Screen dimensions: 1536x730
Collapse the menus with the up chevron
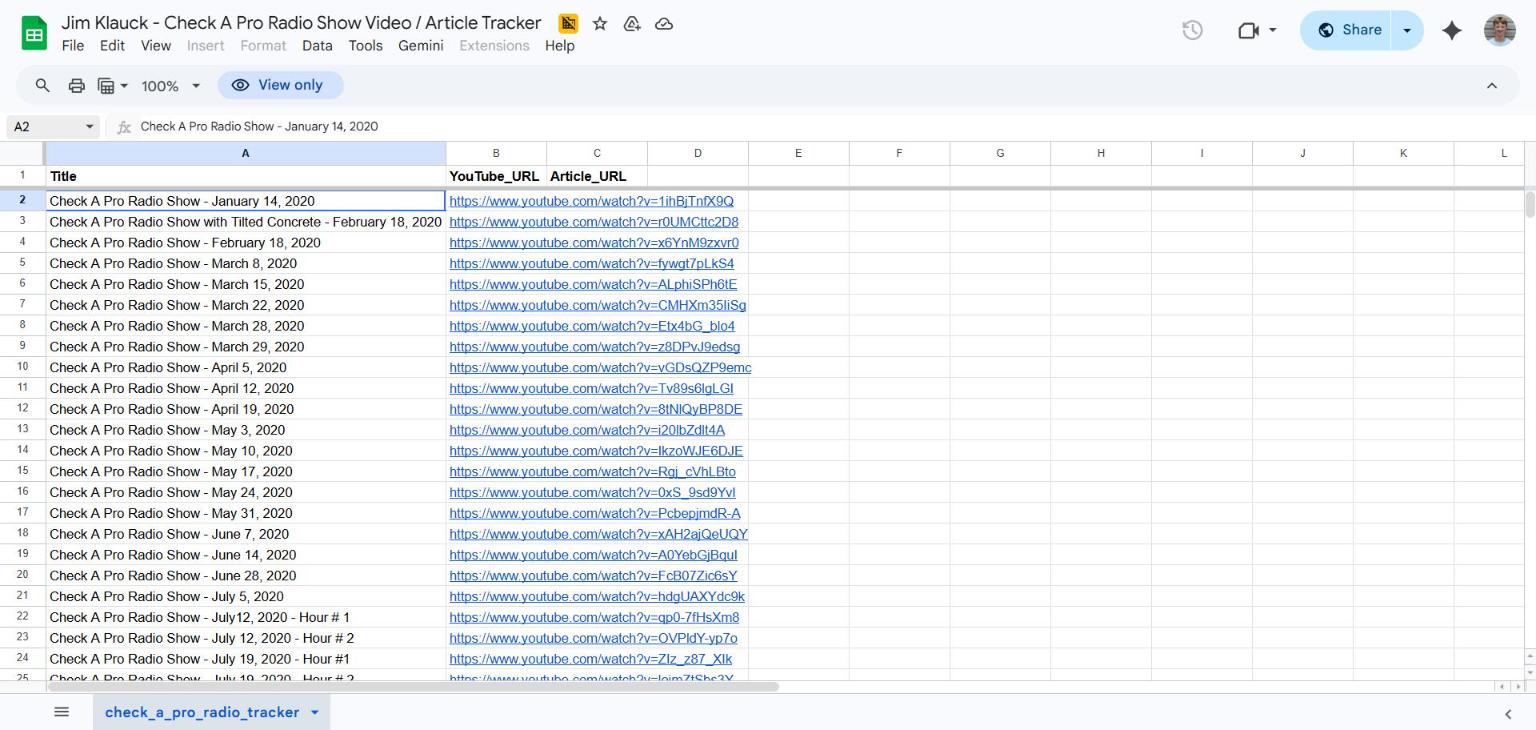tap(1492, 85)
